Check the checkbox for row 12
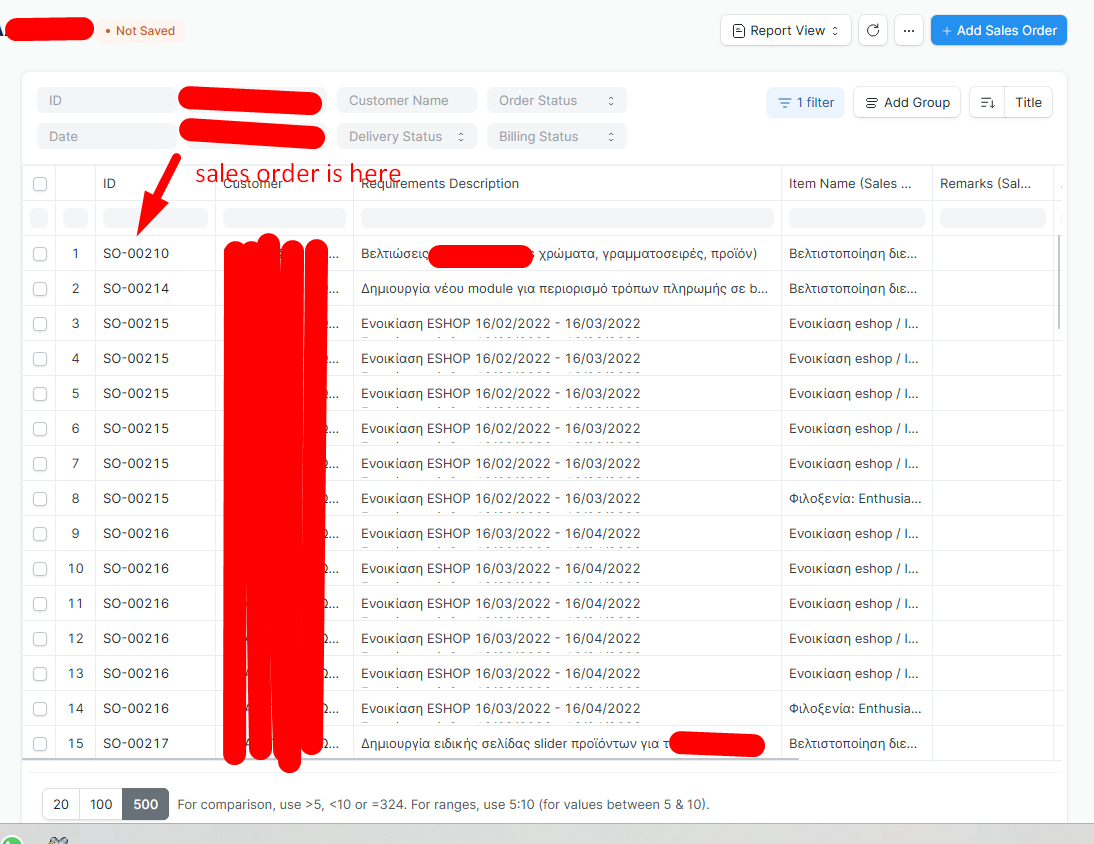Image resolution: width=1094 pixels, height=844 pixels. 40,639
